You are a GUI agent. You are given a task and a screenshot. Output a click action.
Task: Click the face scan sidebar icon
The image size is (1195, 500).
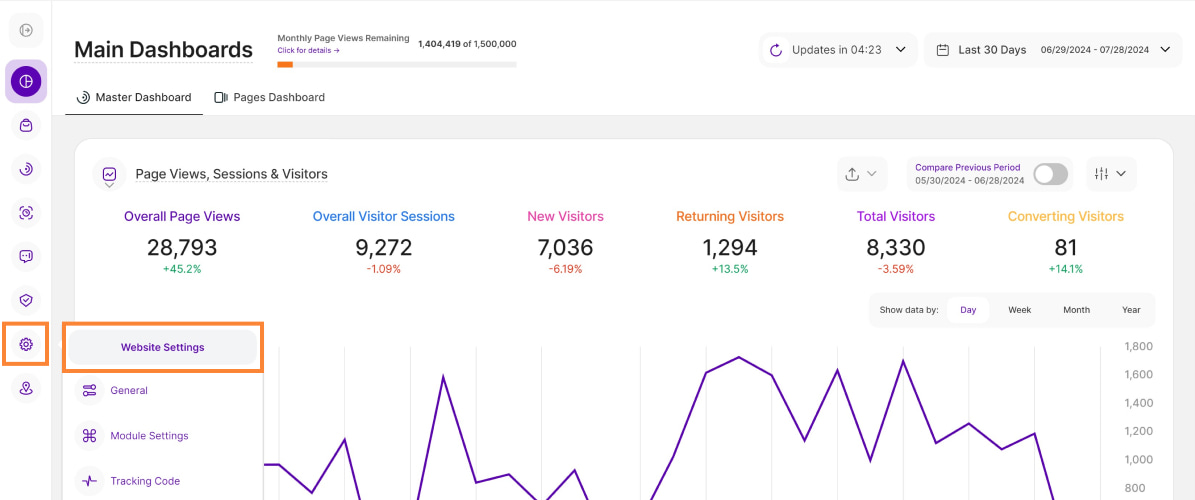pos(26,212)
